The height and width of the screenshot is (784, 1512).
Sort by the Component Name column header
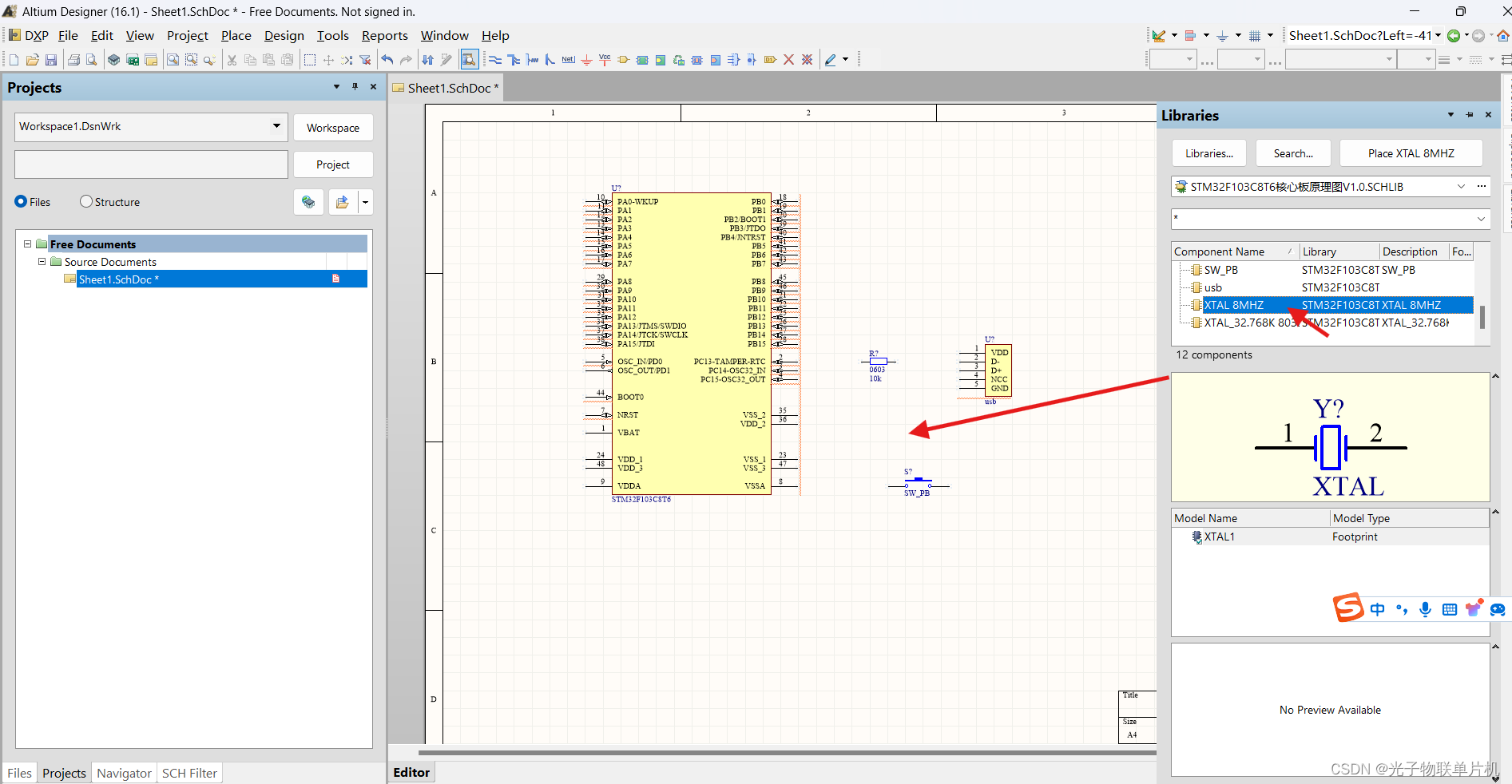click(1235, 251)
